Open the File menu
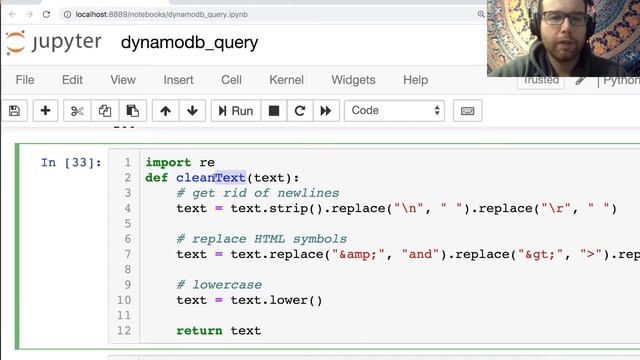The height and width of the screenshot is (360, 640). 25,80
